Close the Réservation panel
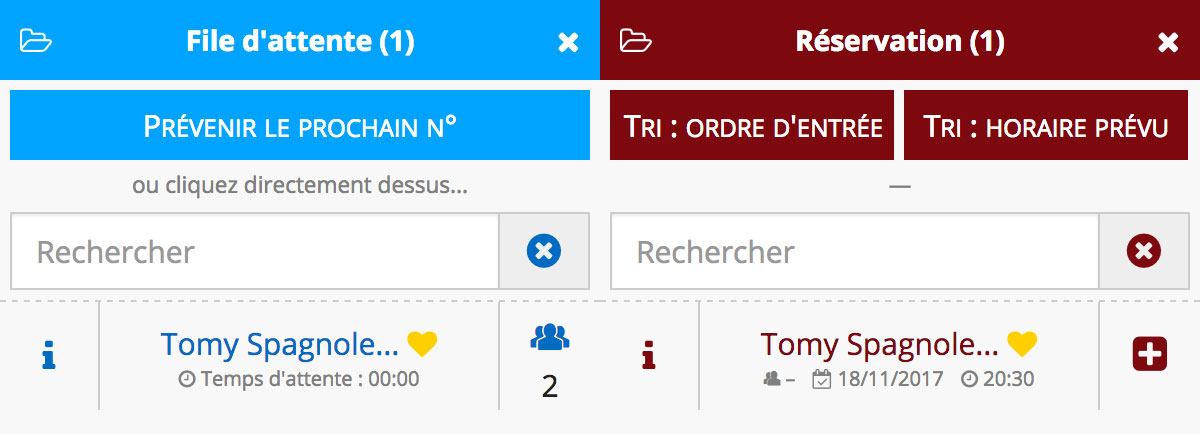 tap(1167, 42)
